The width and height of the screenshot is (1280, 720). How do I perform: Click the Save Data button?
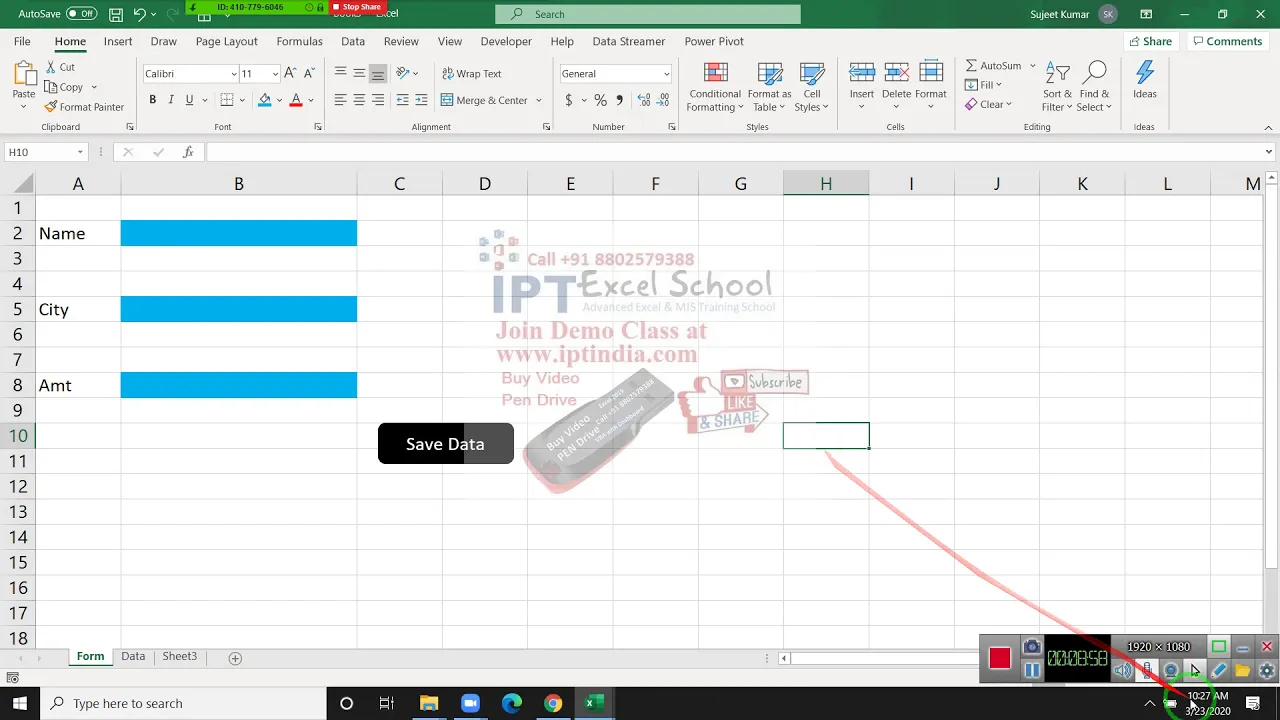coord(446,444)
